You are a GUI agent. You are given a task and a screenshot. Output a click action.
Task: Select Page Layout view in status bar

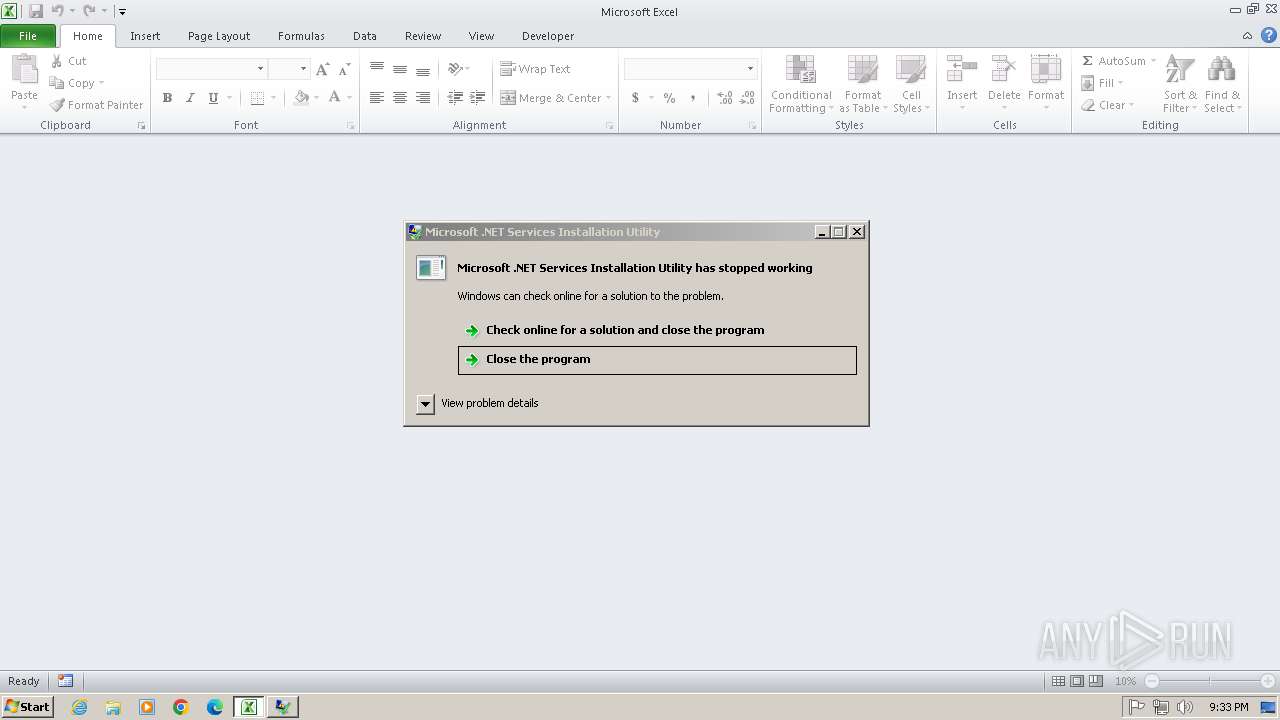1077,681
